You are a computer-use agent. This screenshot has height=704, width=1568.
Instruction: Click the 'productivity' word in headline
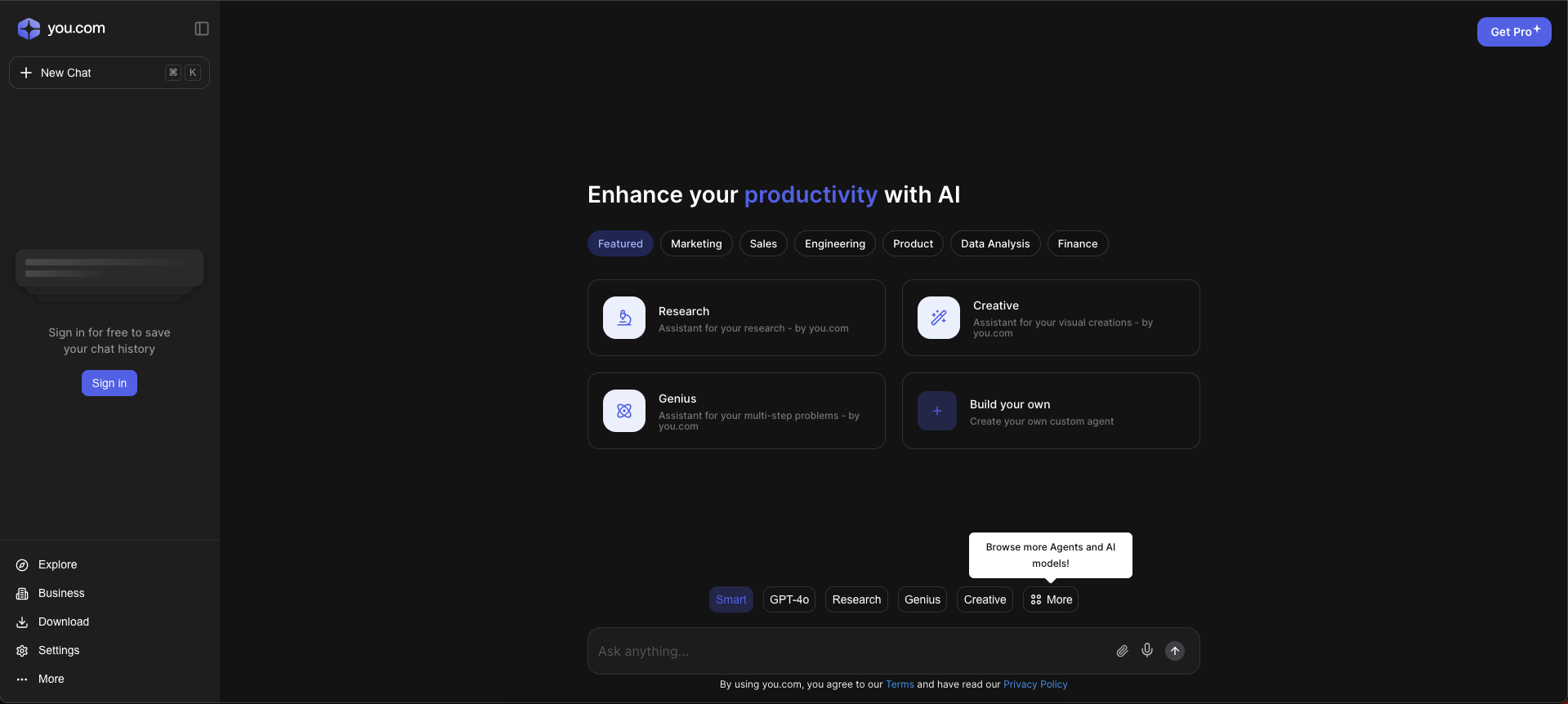(x=811, y=194)
